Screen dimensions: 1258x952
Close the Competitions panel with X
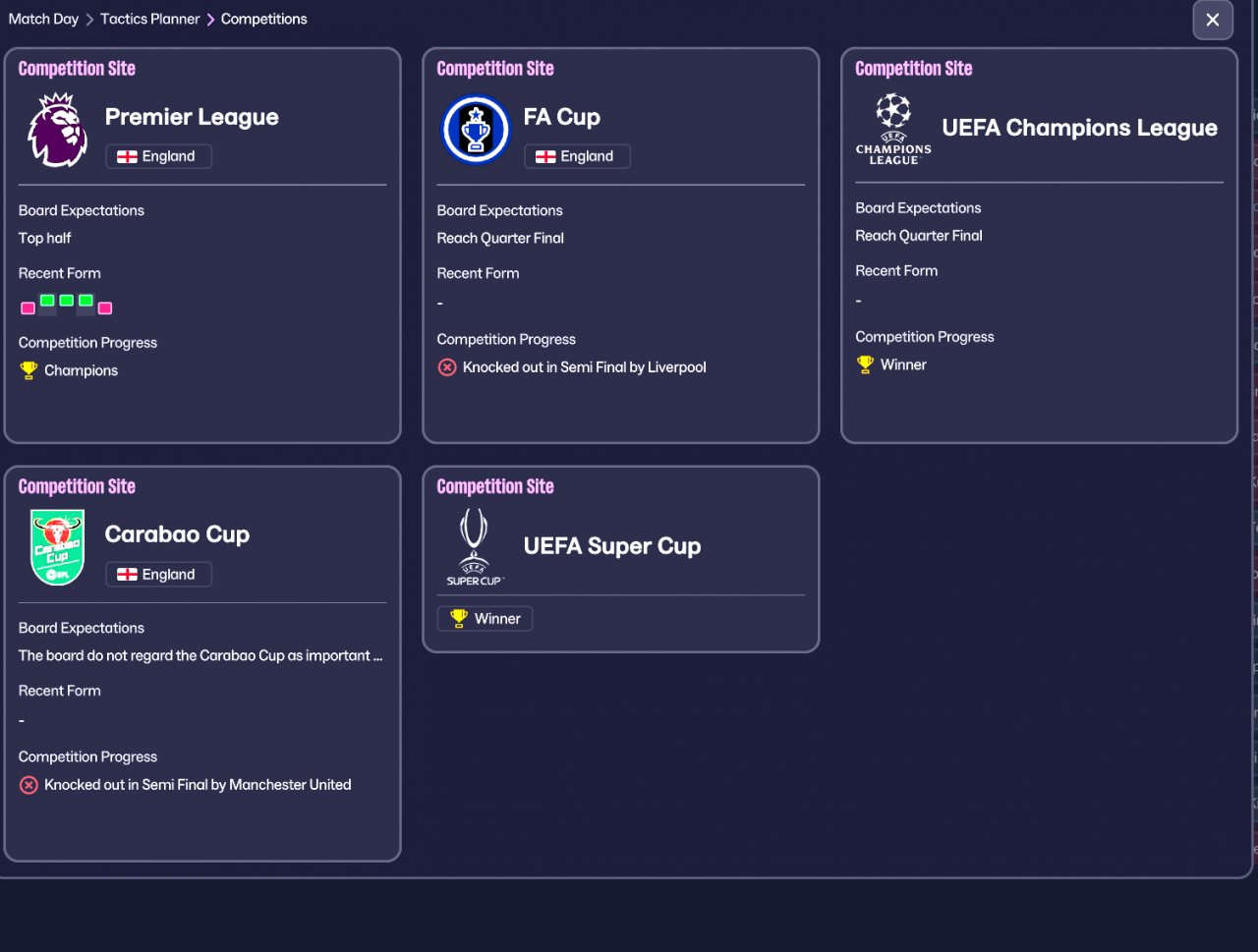tap(1213, 20)
